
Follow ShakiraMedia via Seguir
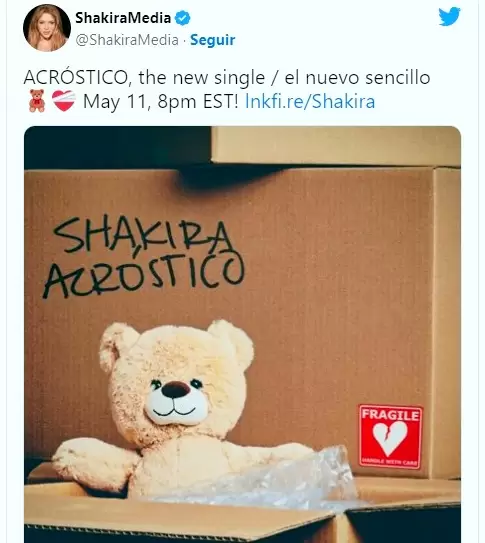coord(213,40)
